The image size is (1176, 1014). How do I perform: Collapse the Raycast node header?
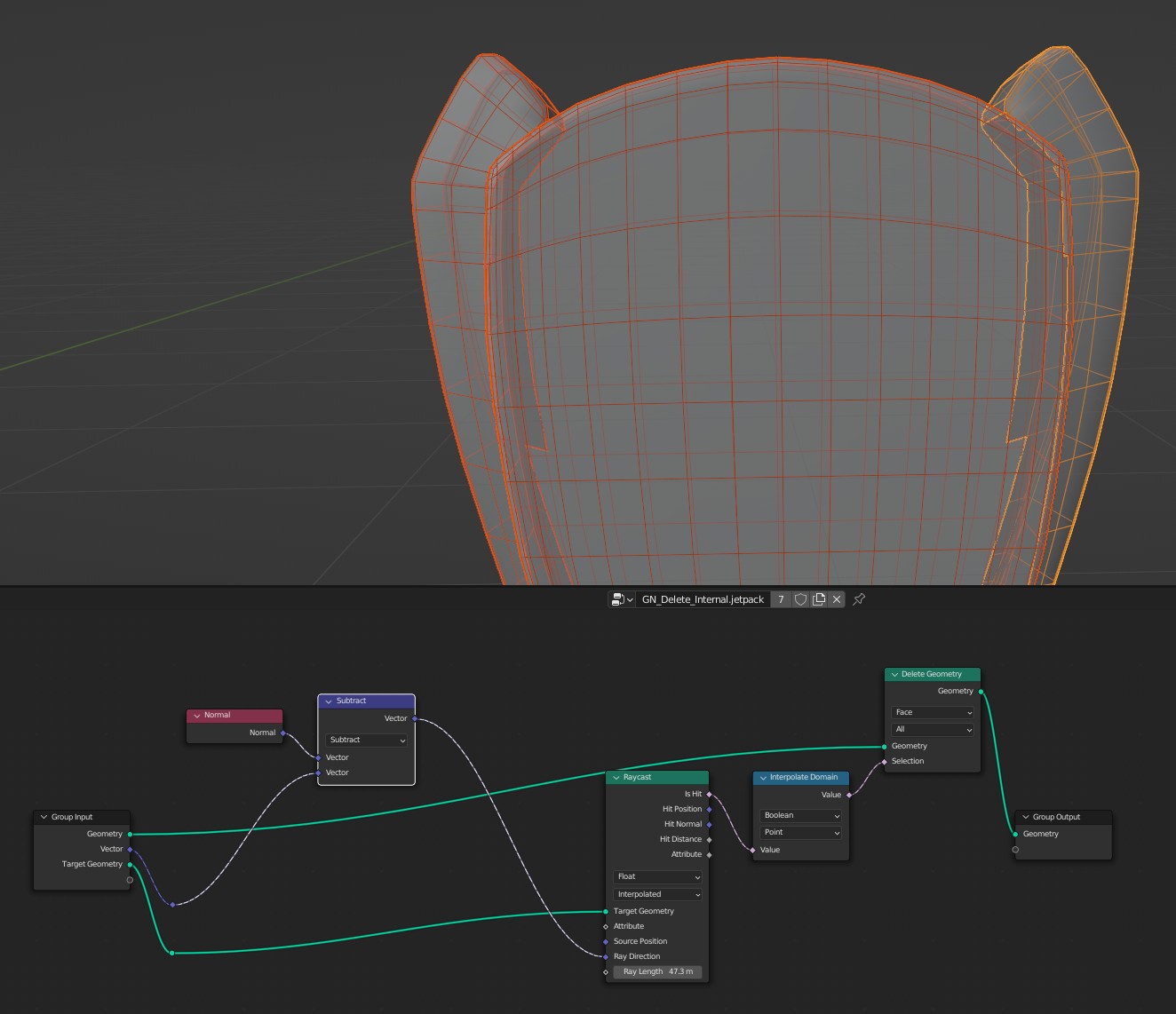click(616, 777)
